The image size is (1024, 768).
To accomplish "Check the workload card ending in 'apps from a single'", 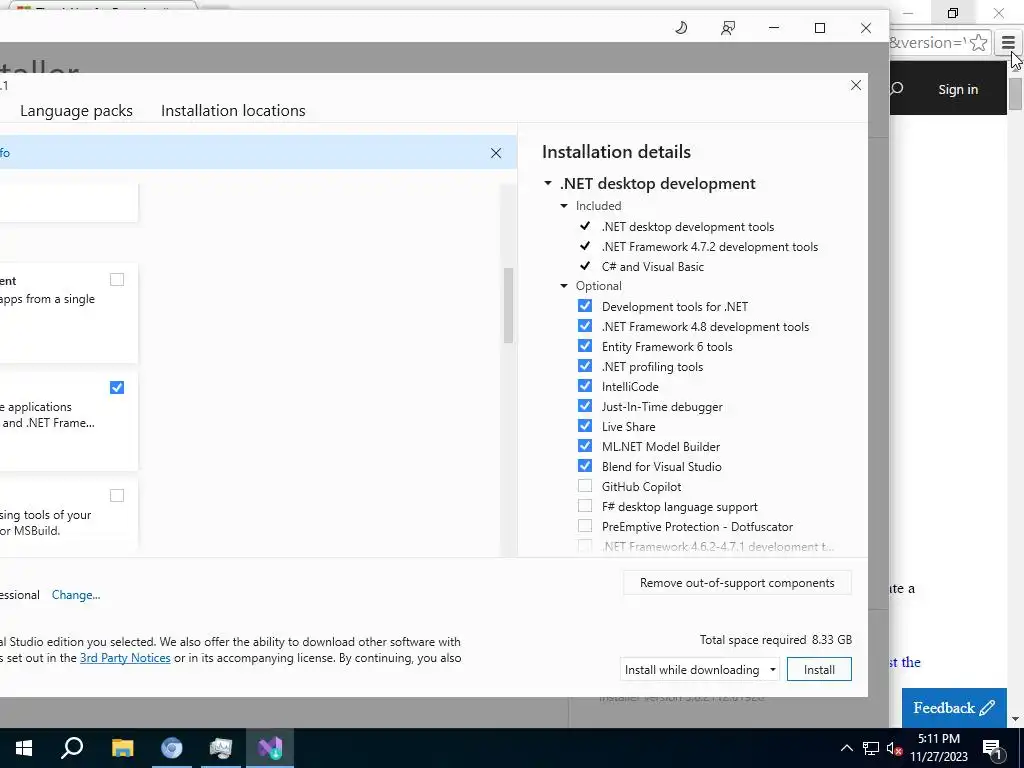I will 117,280.
